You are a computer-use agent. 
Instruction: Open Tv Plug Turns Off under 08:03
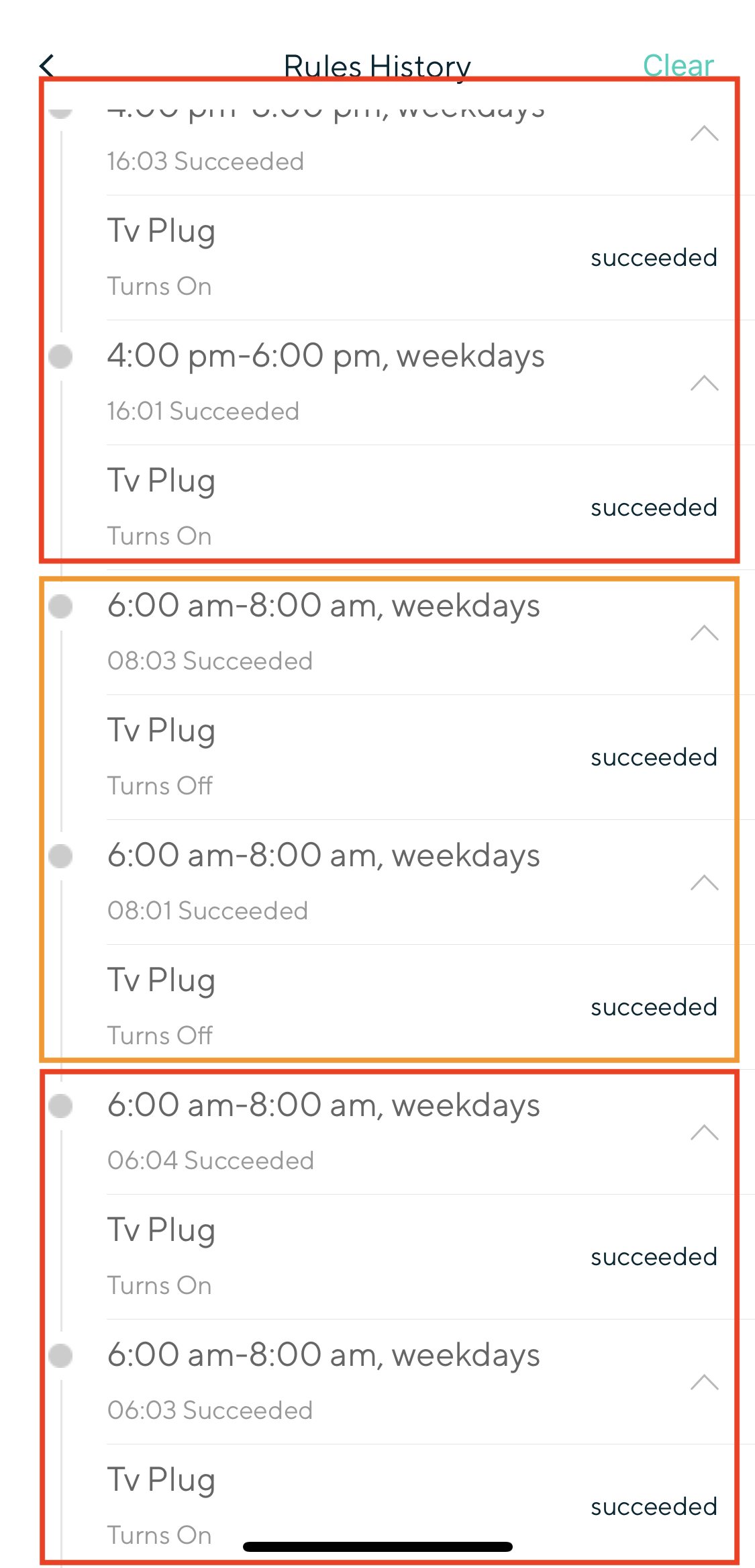pyautogui.click(x=431, y=757)
